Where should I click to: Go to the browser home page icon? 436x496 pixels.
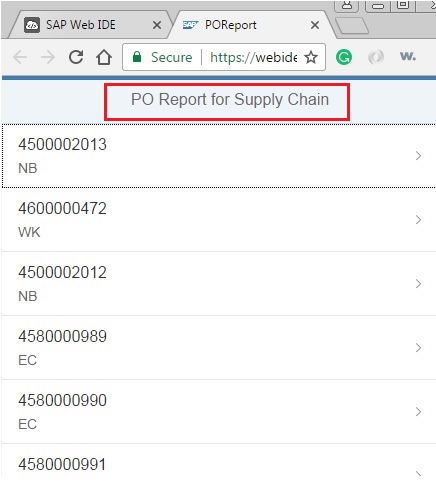pyautogui.click(x=104, y=57)
